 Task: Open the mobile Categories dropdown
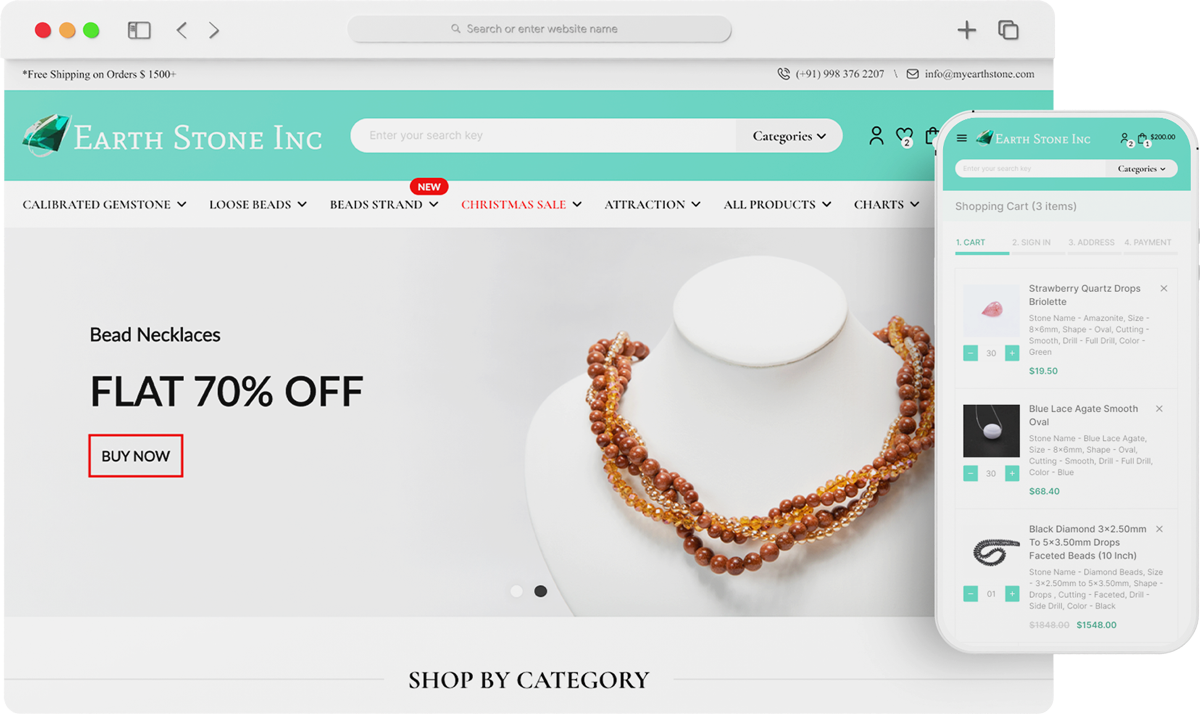click(x=1141, y=169)
